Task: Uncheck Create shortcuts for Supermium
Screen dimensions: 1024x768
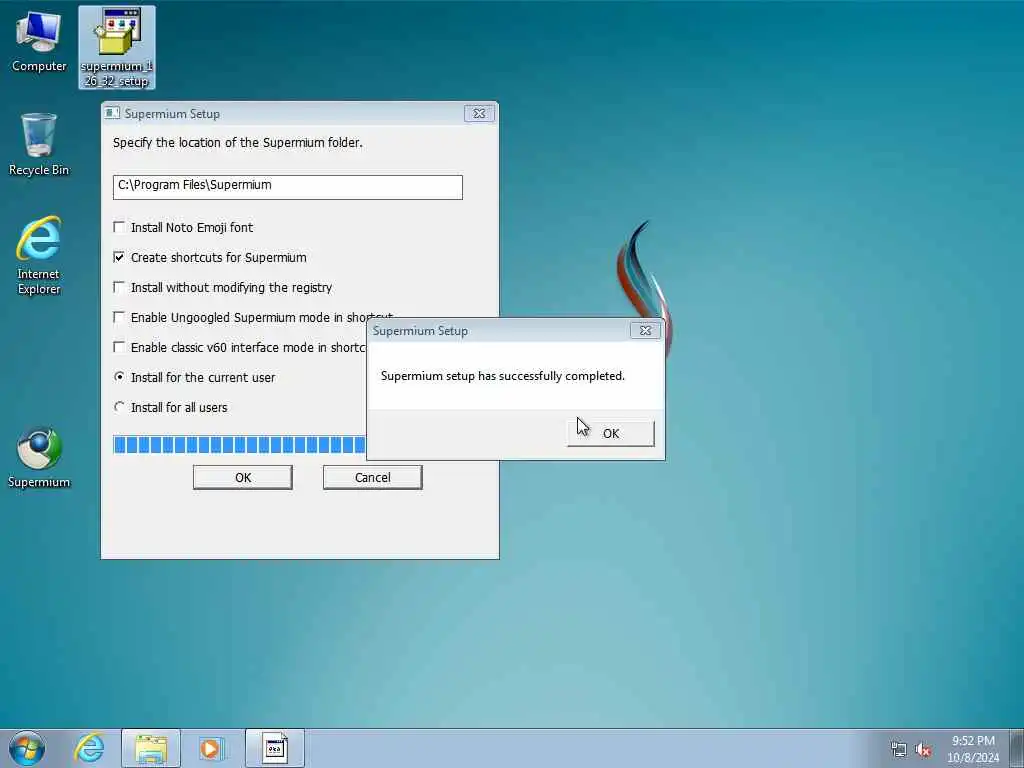Action: (119, 257)
